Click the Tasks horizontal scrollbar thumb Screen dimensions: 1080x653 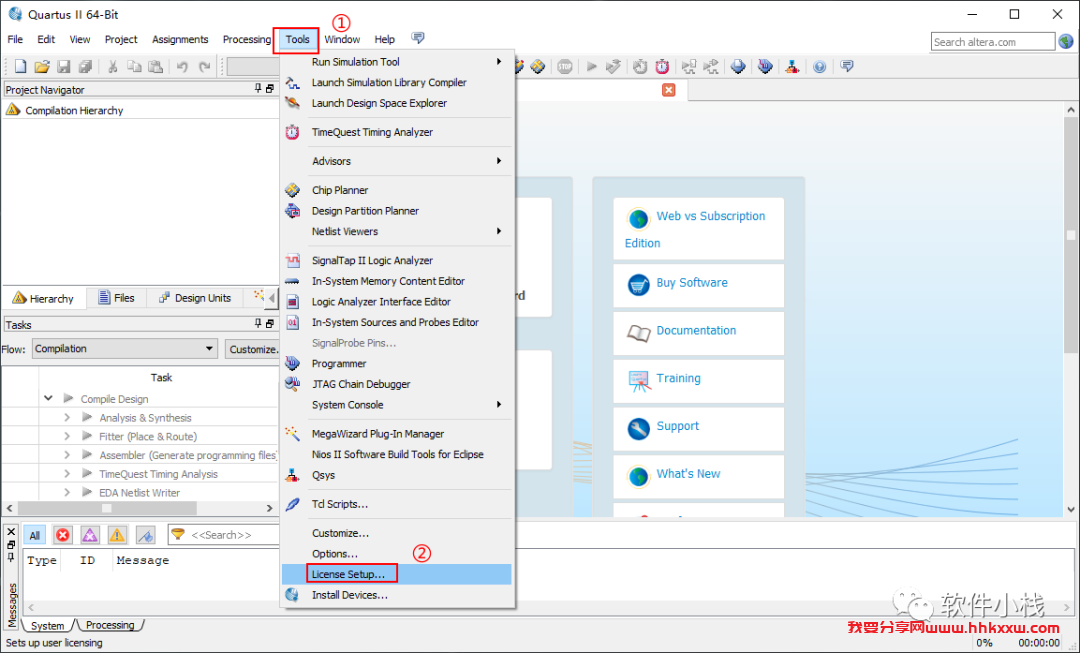[107, 508]
